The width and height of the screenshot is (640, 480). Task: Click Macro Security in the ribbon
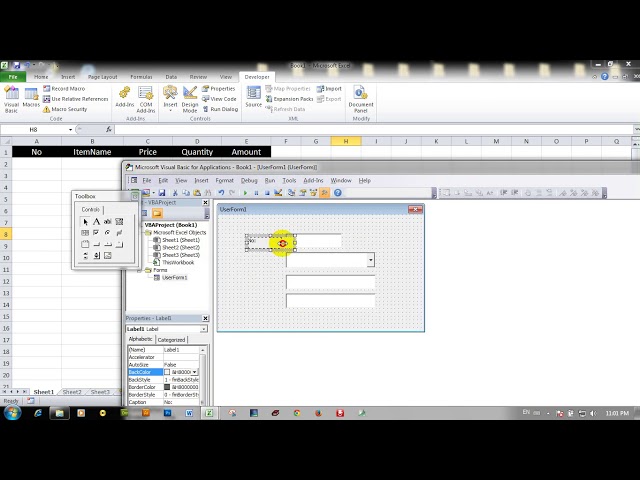click(x=65, y=109)
